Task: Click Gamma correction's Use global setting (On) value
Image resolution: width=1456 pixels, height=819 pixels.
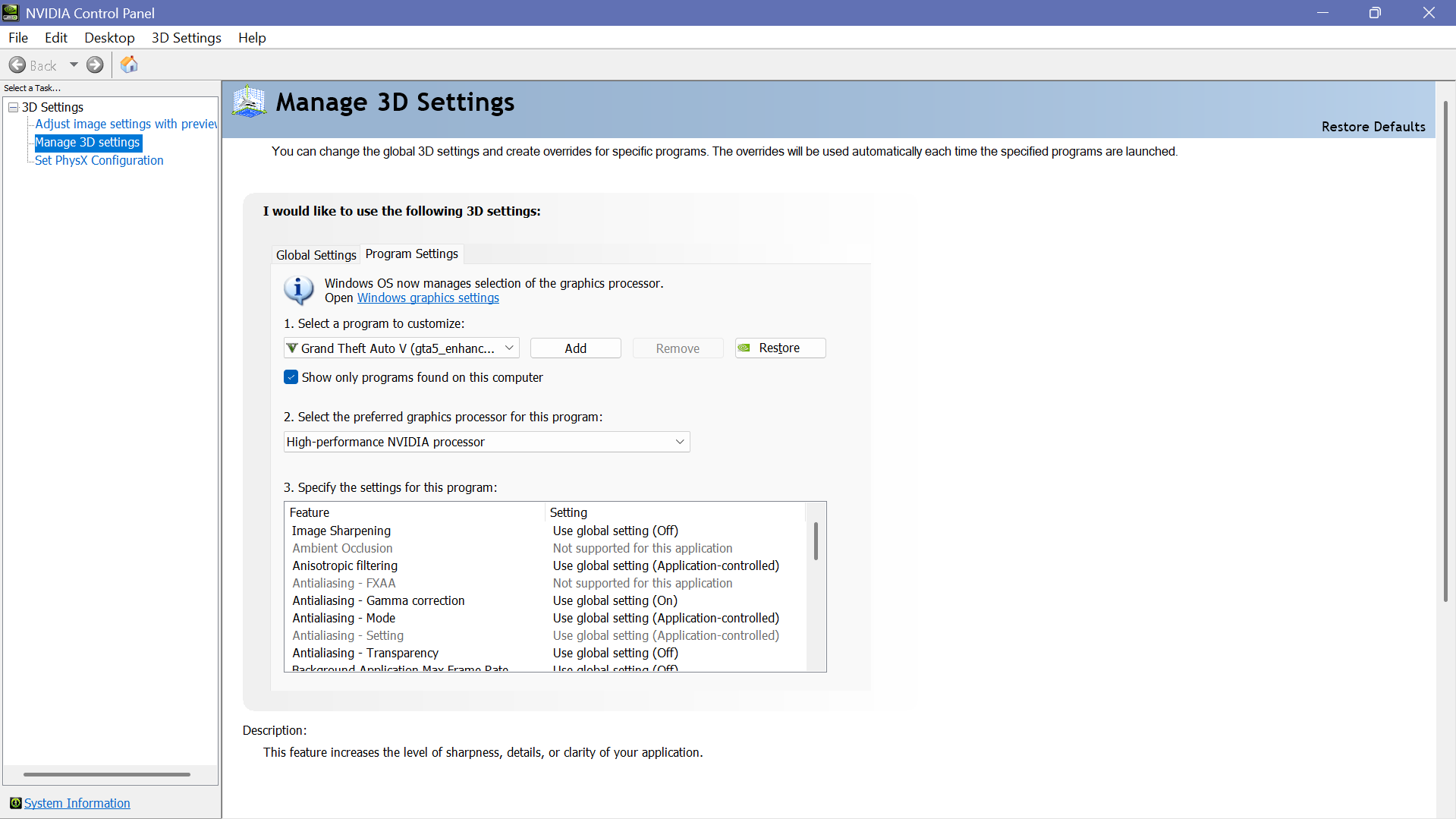Action: [615, 600]
